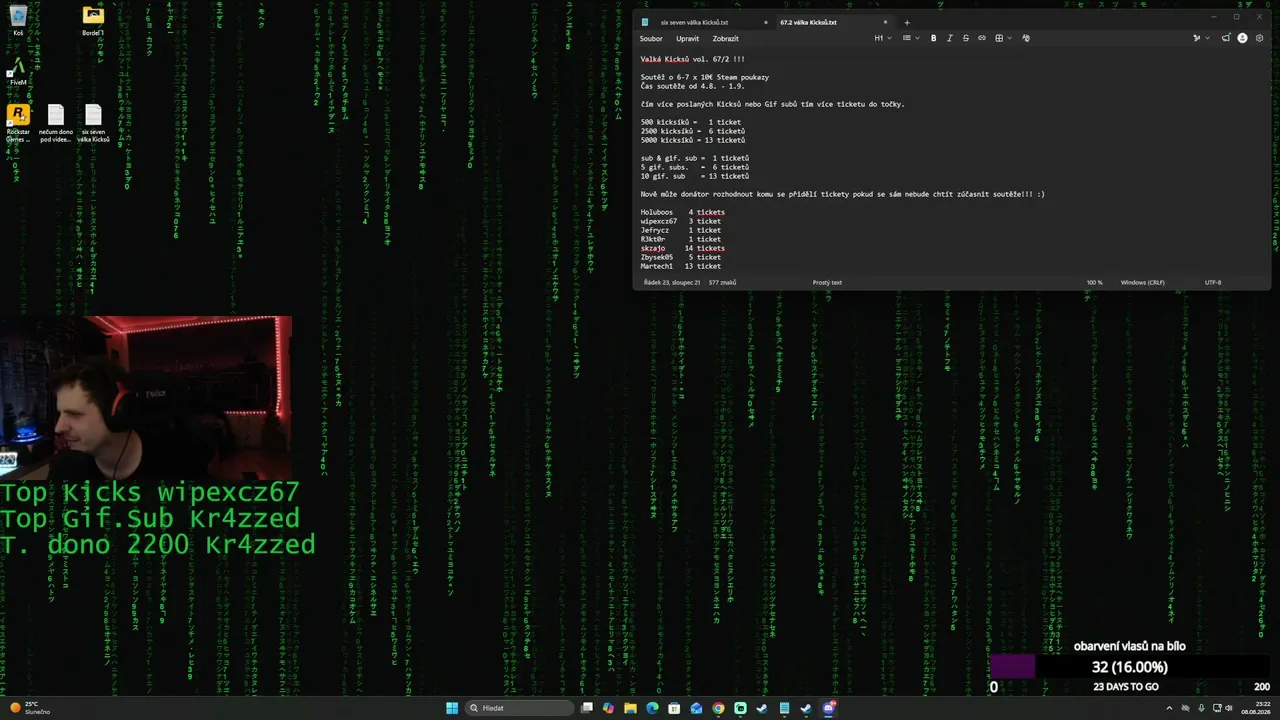Add a new Notepad tab
Image resolution: width=1280 pixels, height=720 pixels.
(907, 22)
